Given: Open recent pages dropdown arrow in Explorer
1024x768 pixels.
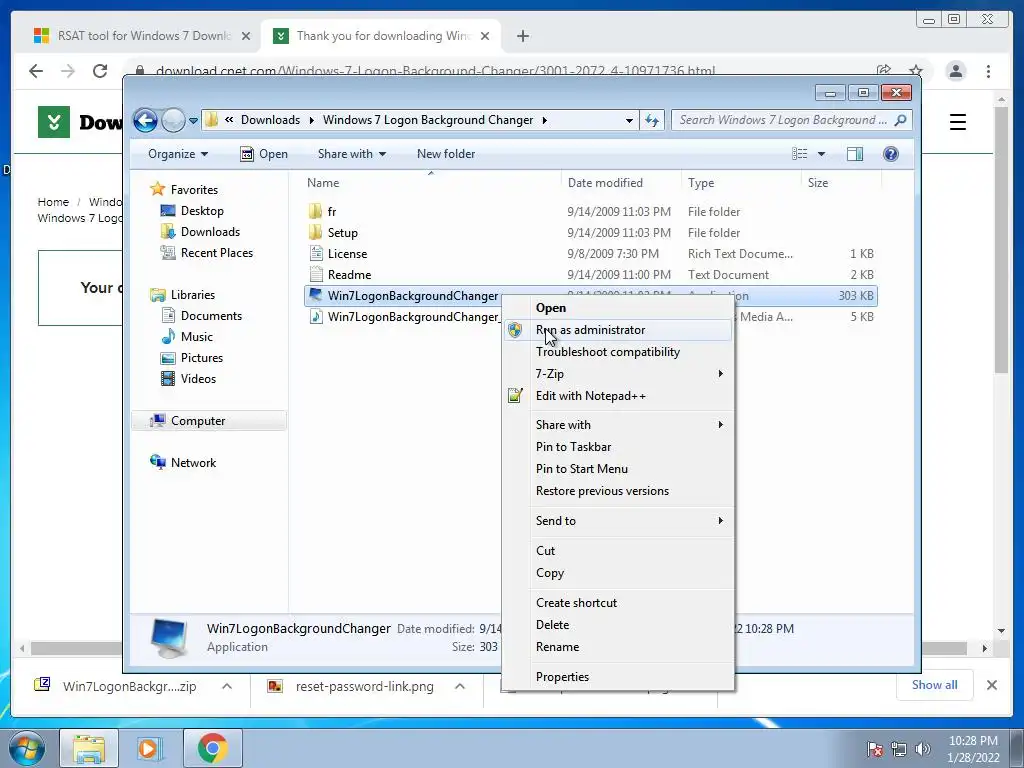Looking at the screenshot, I should 193,121.
